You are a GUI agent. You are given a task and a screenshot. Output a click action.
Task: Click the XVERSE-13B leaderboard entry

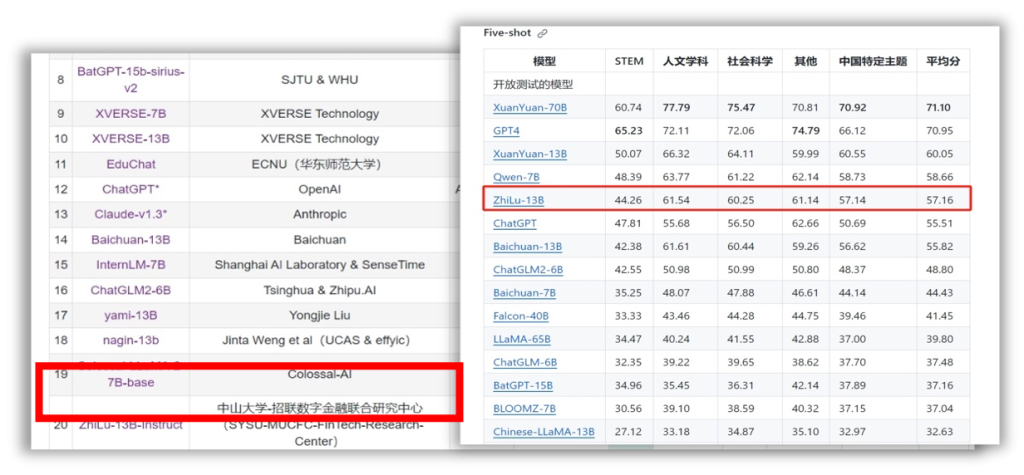point(131,139)
